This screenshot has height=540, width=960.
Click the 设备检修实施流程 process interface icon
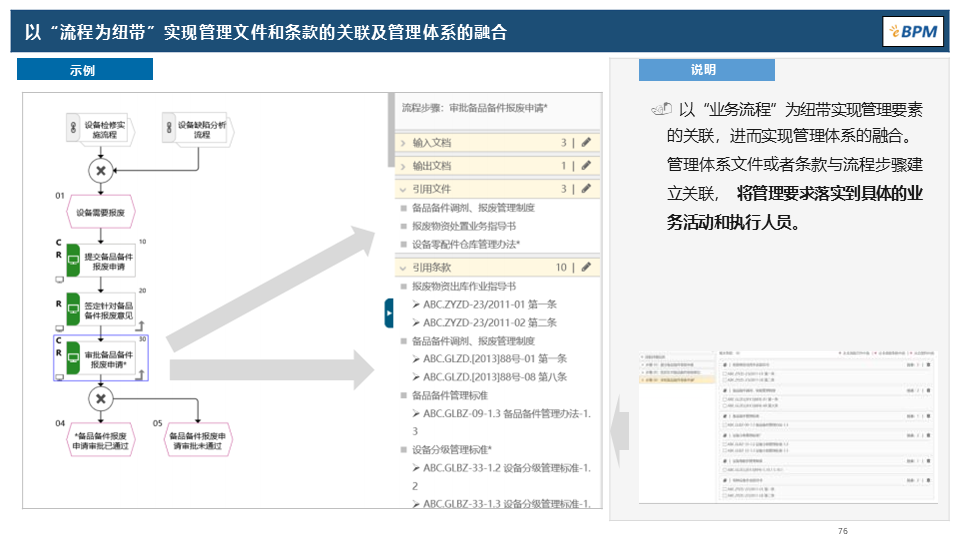tap(73, 128)
